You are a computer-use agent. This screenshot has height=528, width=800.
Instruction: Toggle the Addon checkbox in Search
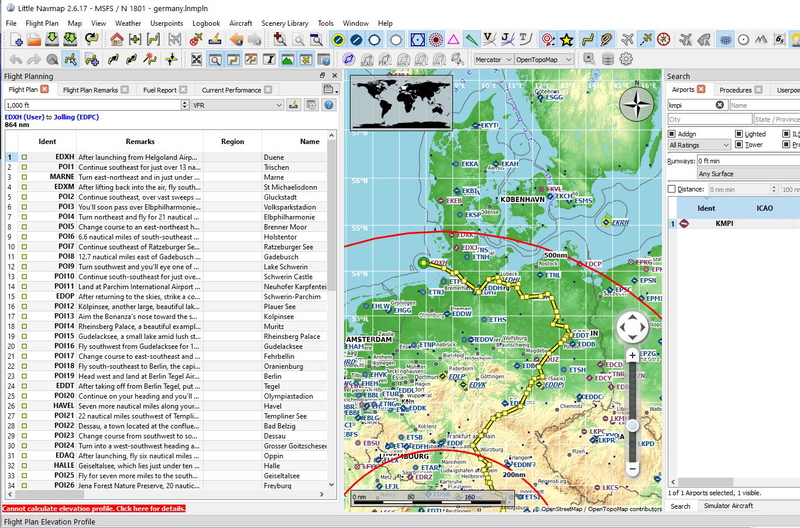click(x=672, y=134)
